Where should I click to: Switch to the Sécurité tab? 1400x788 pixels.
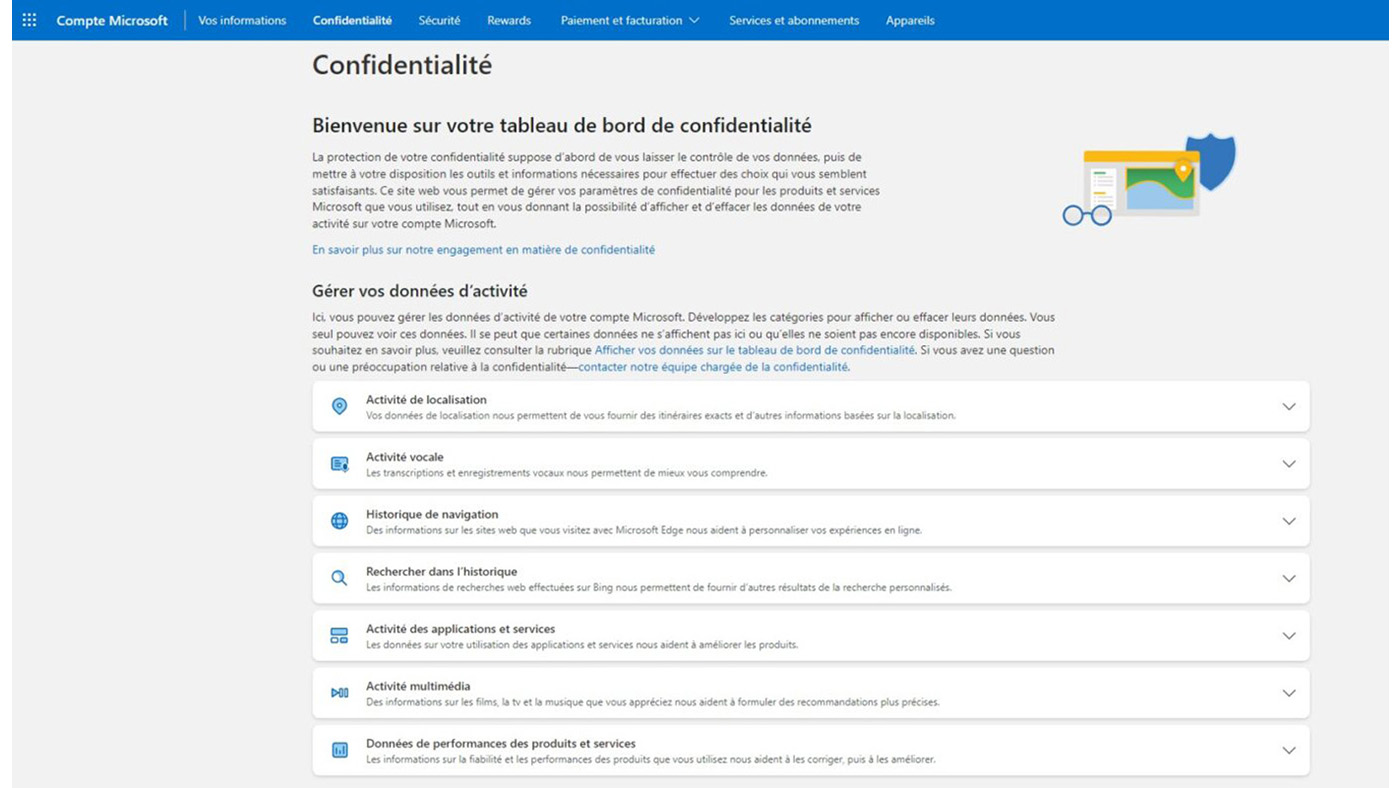(439, 20)
